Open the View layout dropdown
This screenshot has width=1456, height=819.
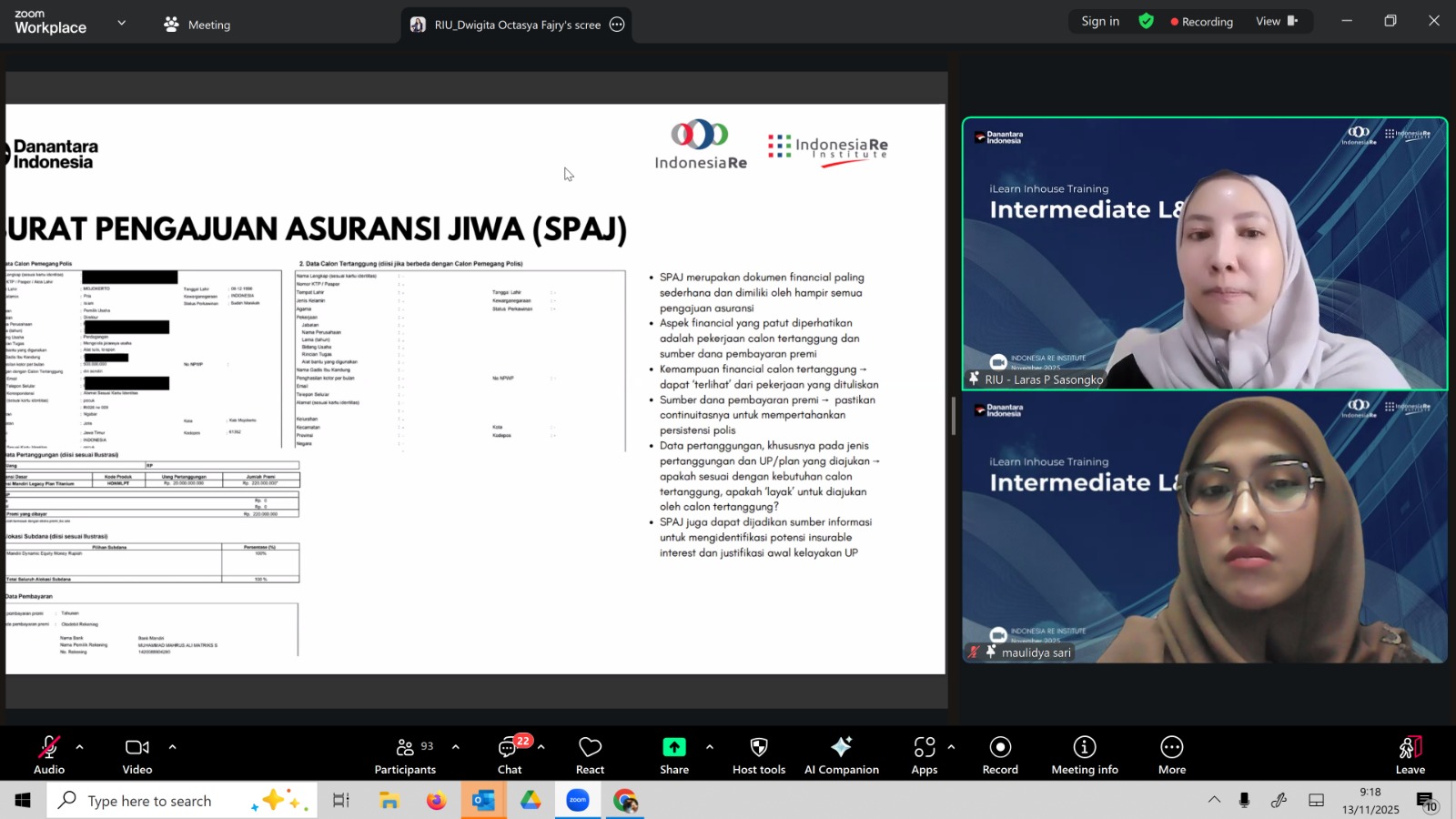pos(1276,22)
